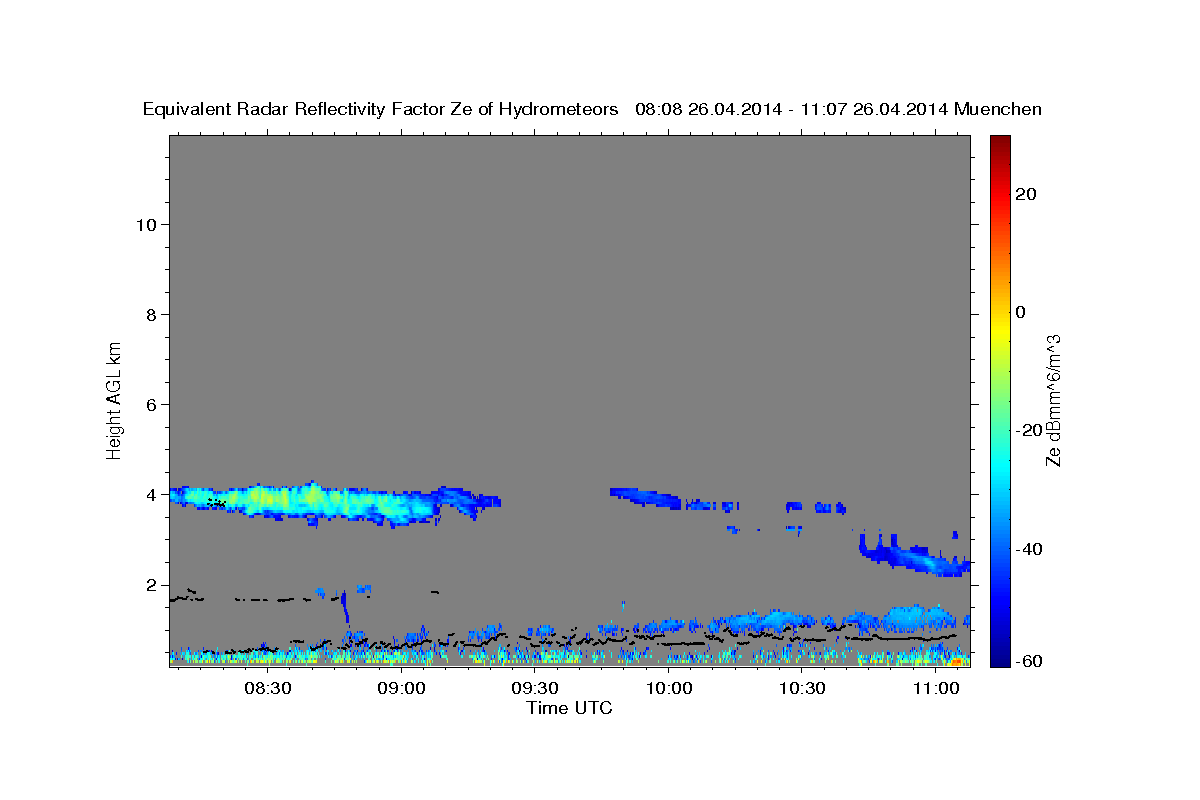This screenshot has height=800, width=1200.
Task: Click the '10:00' time tick label
Action: point(668,689)
